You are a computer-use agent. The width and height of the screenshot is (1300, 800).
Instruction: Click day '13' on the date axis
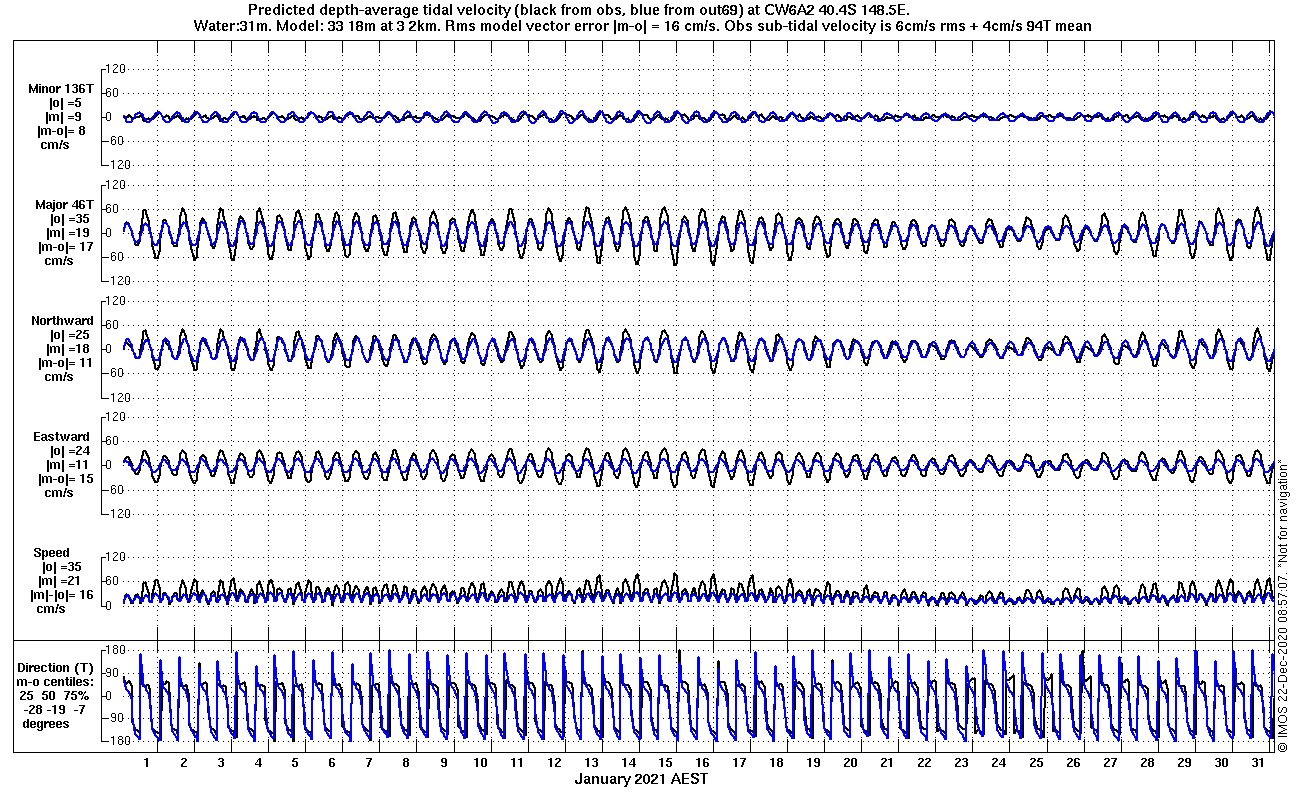[591, 763]
